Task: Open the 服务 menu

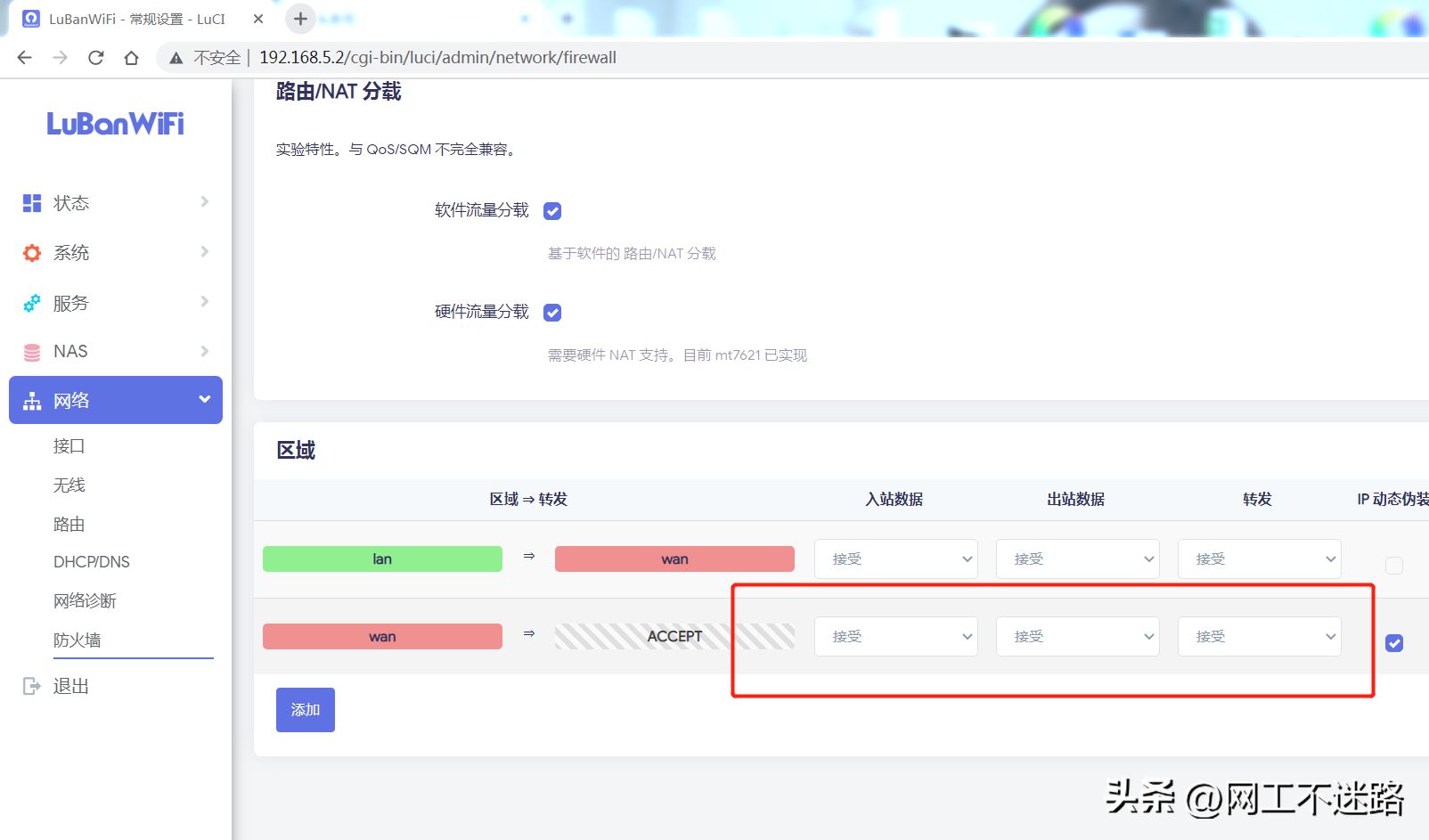Action: point(116,303)
